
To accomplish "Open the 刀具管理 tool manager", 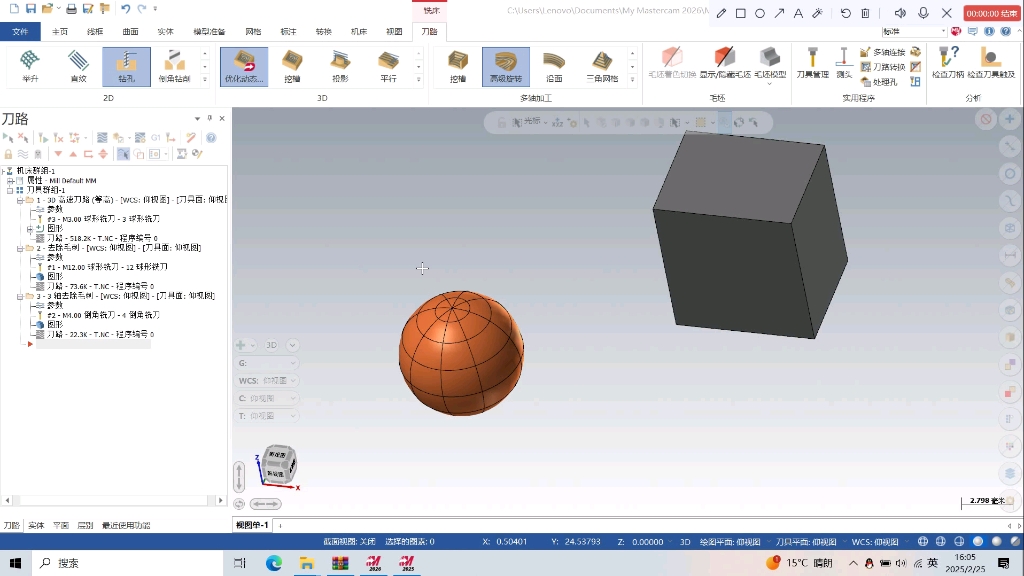I will pyautogui.click(x=812, y=63).
